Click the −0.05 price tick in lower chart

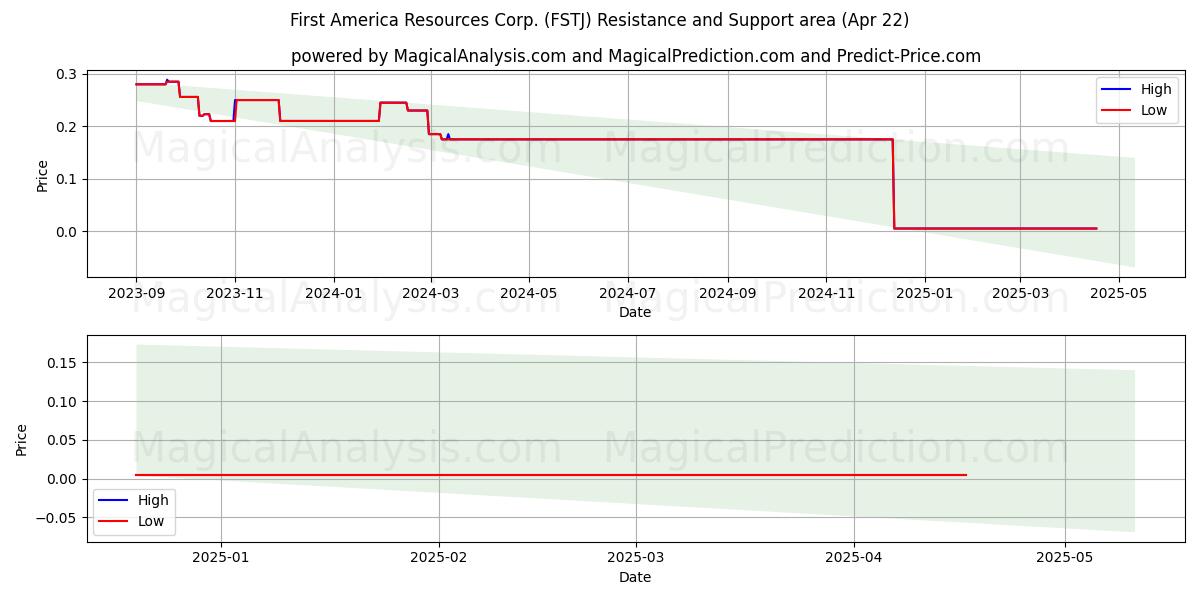(x=57, y=518)
